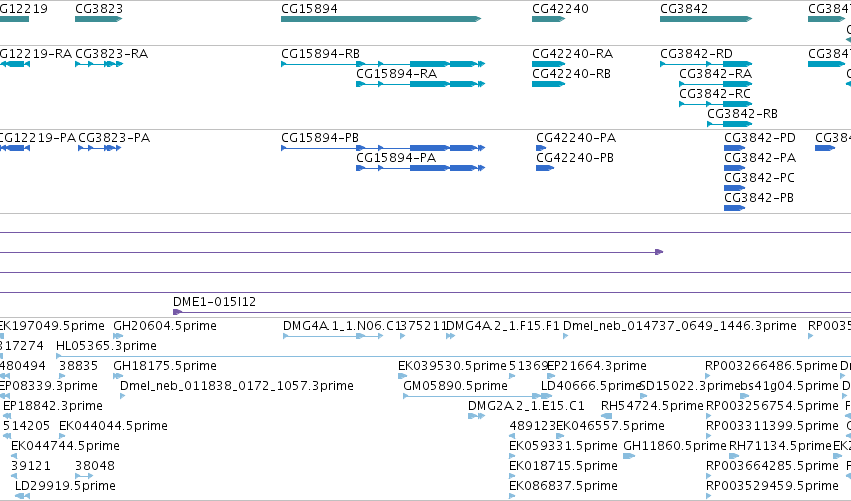The height and width of the screenshot is (501, 851).
Task: Open EST GH11860.5prime
Action: (675, 446)
